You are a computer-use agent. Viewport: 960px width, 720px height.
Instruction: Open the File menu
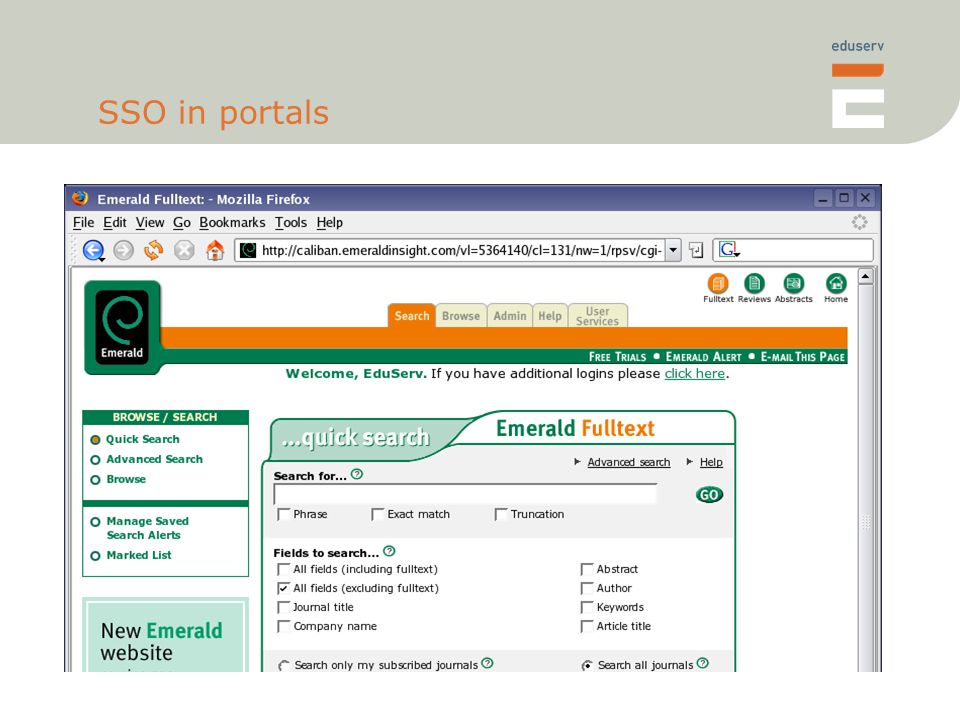(x=83, y=222)
